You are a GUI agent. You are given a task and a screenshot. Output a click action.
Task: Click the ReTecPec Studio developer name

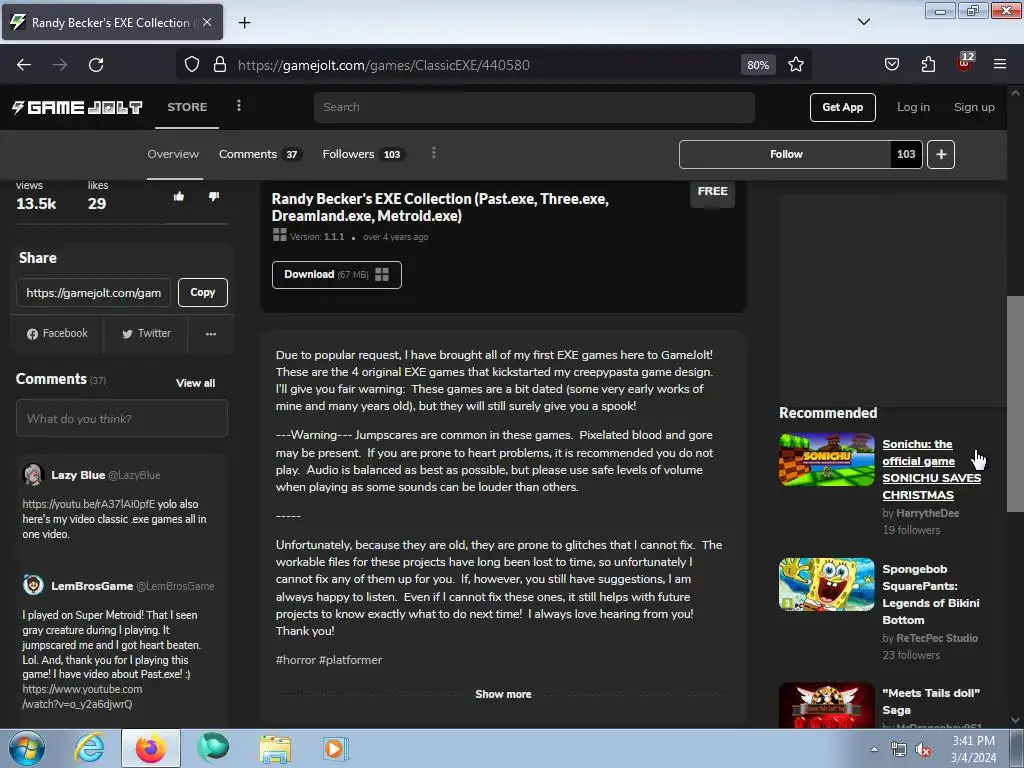click(x=937, y=638)
